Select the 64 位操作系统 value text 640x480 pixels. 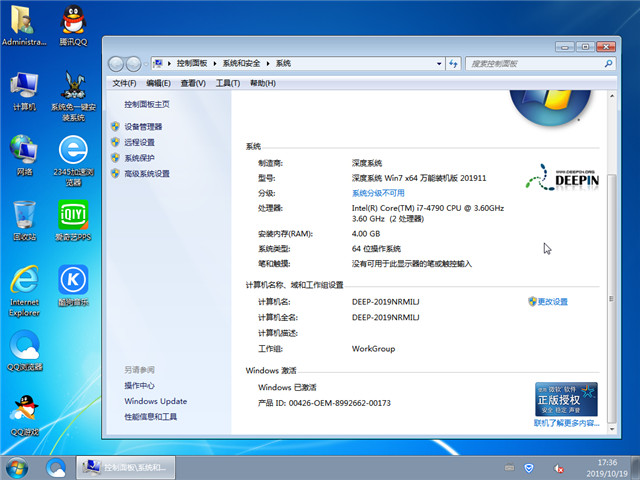376,249
